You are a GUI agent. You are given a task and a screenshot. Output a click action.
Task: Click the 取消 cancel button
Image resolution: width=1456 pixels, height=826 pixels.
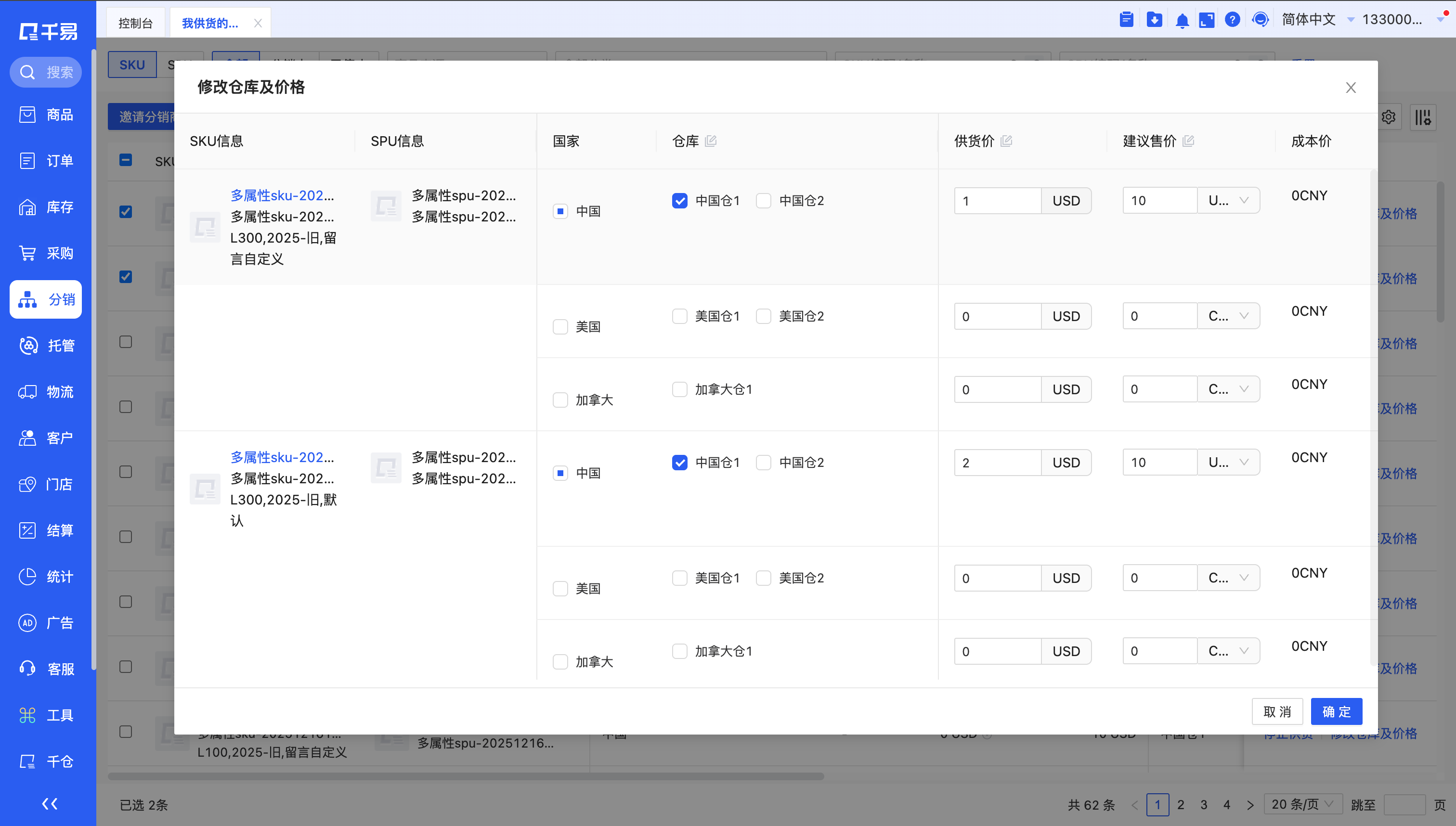click(1277, 711)
